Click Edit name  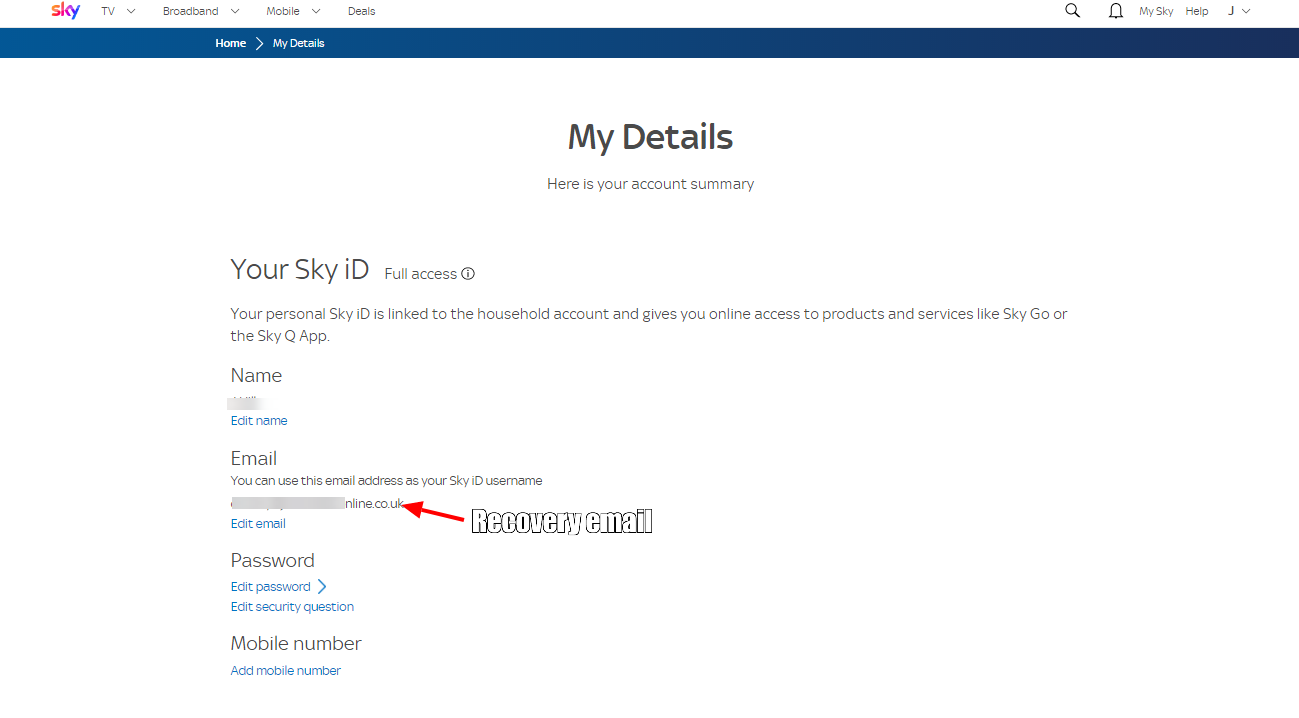(258, 420)
